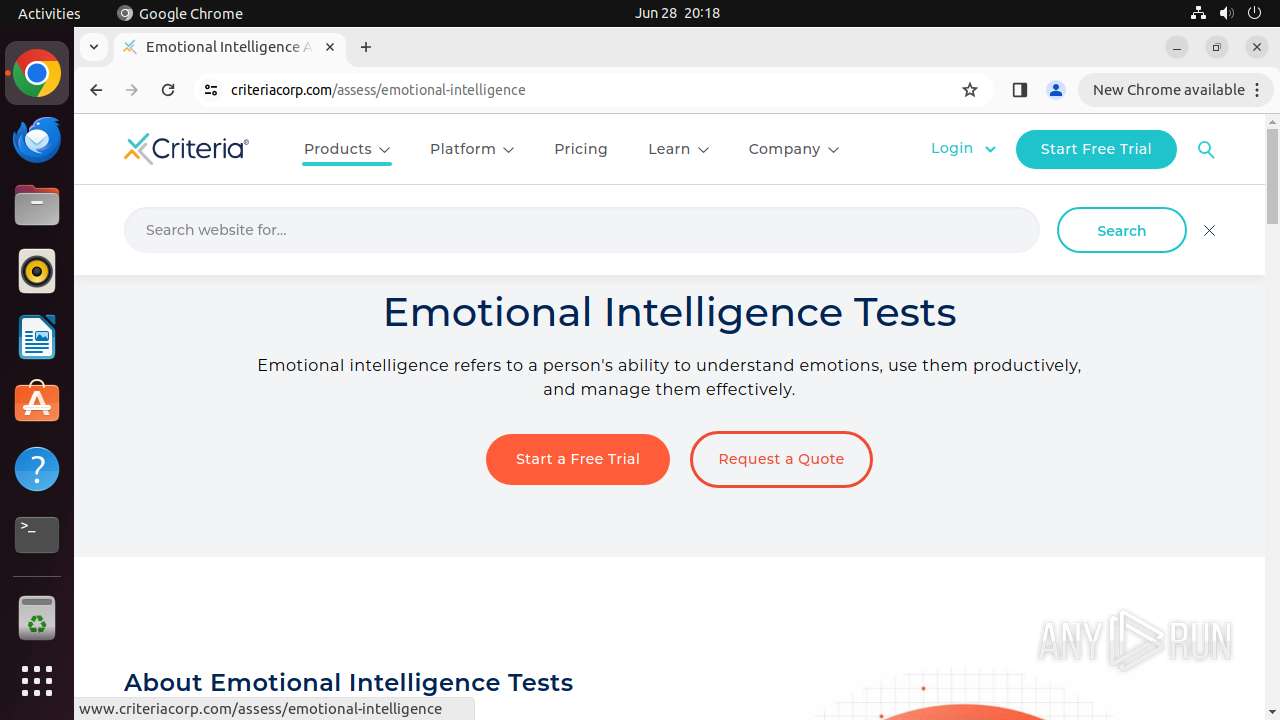The height and width of the screenshot is (720, 1280).
Task: Select the Emotional Intelligence browser tab
Action: click(x=228, y=47)
